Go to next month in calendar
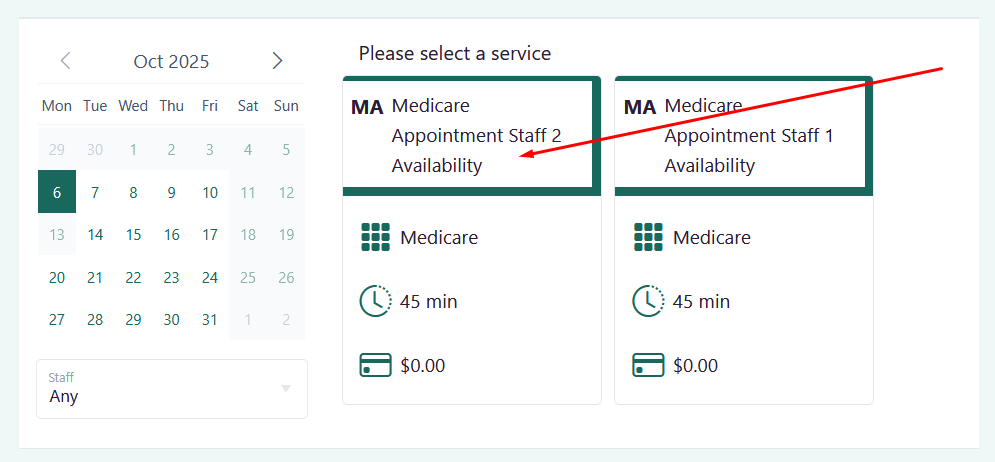Screen dimensions: 995x462 [277, 61]
